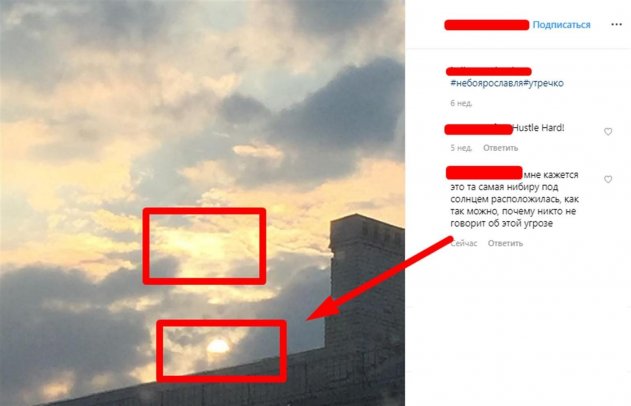Click the sun inside the lower red rectangle
Screen dimensions: 631x406
click(x=218, y=346)
